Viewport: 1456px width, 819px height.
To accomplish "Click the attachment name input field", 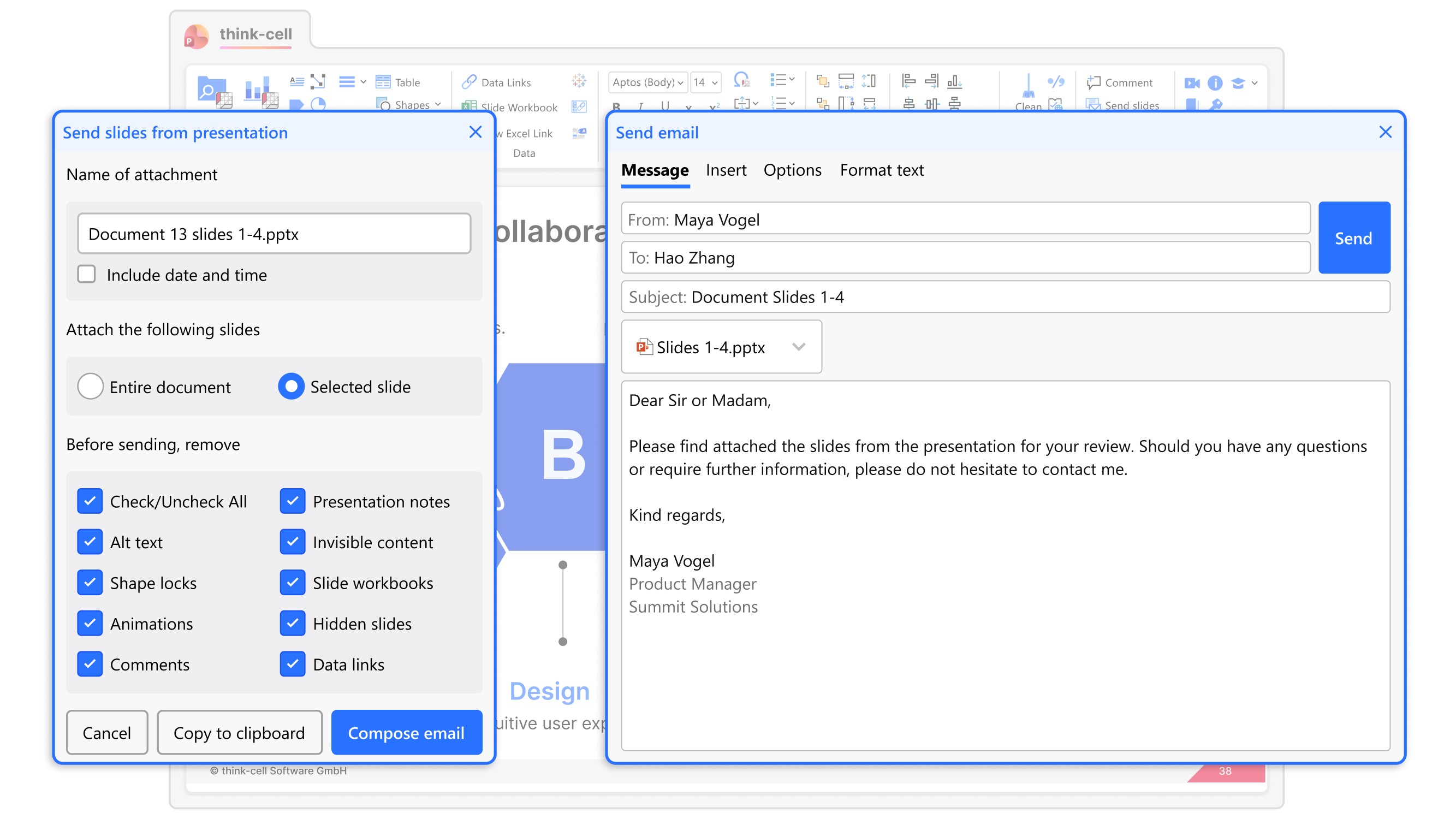I will click(274, 234).
